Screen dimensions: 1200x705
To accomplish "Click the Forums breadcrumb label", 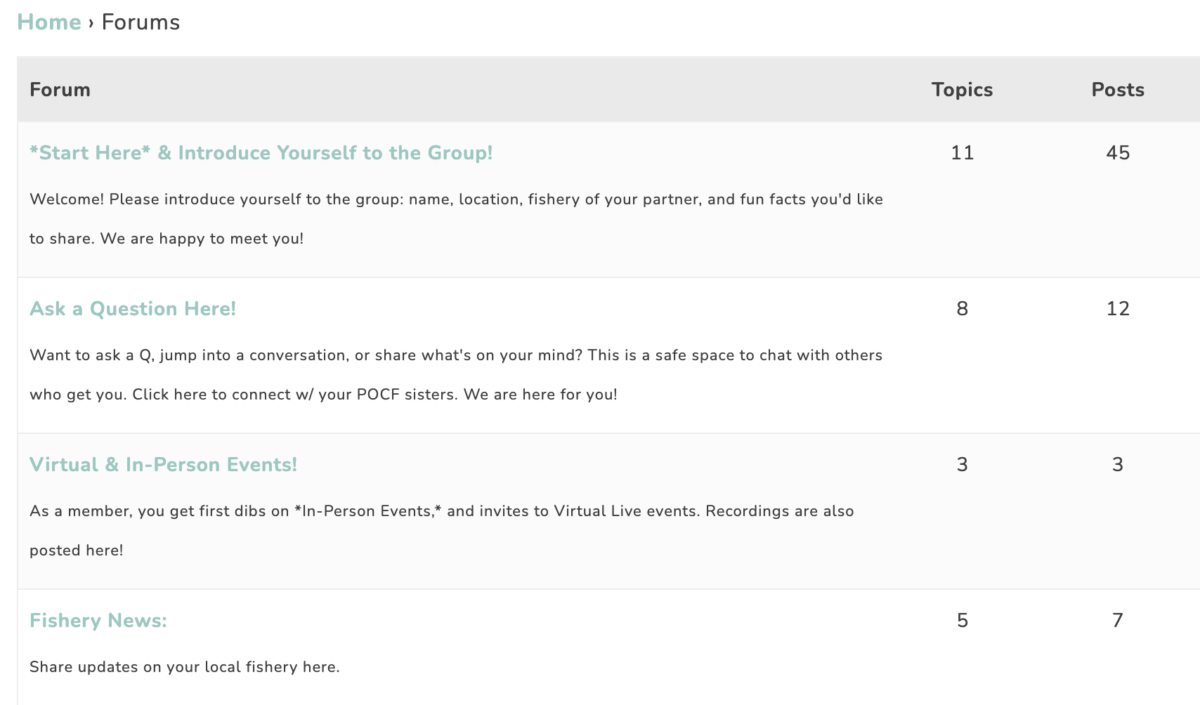I will 139,21.
